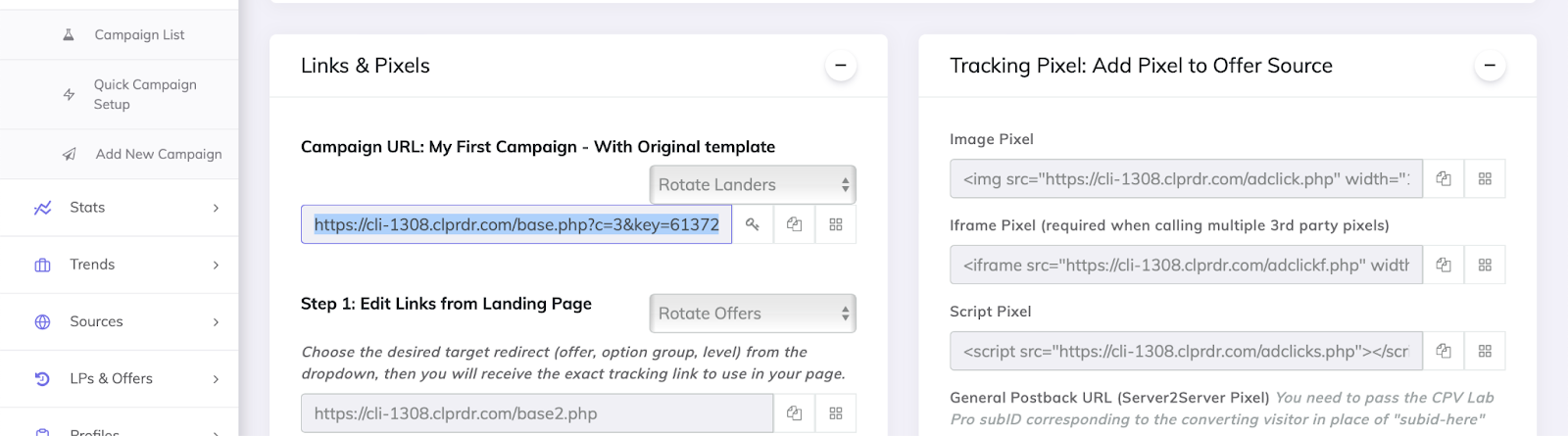The image size is (1568, 436).
Task: Click the Tracking Pixel: Add Pixel heading
Action: pos(1141,66)
